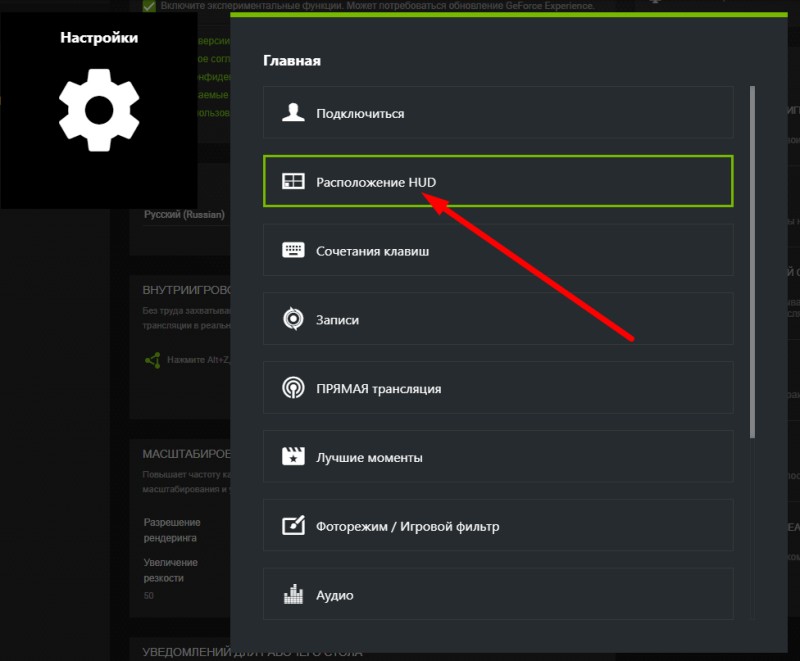Open the Подключиться menu item
This screenshot has height=661, width=800.
pyautogui.click(x=498, y=112)
